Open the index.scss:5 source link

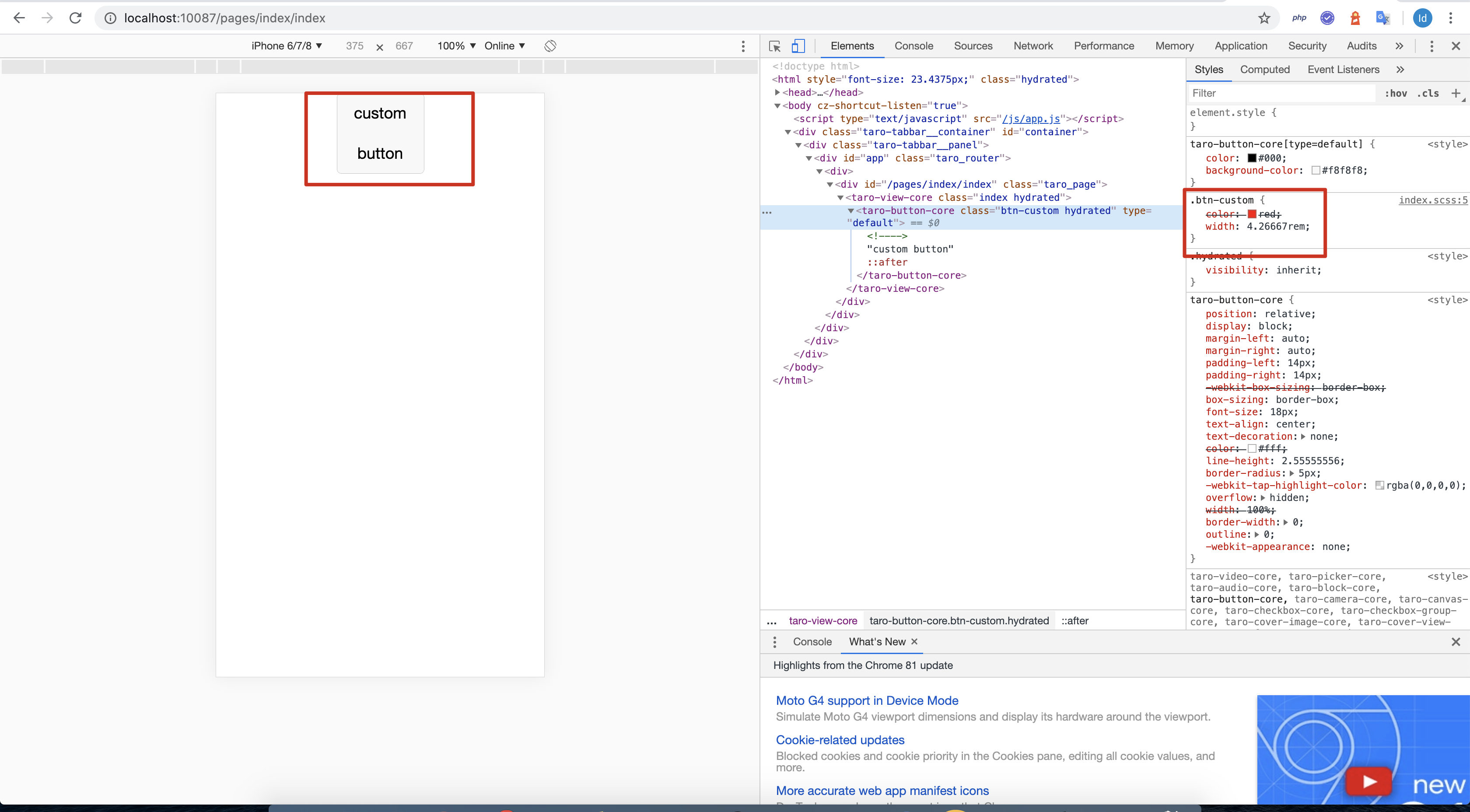tap(1432, 200)
